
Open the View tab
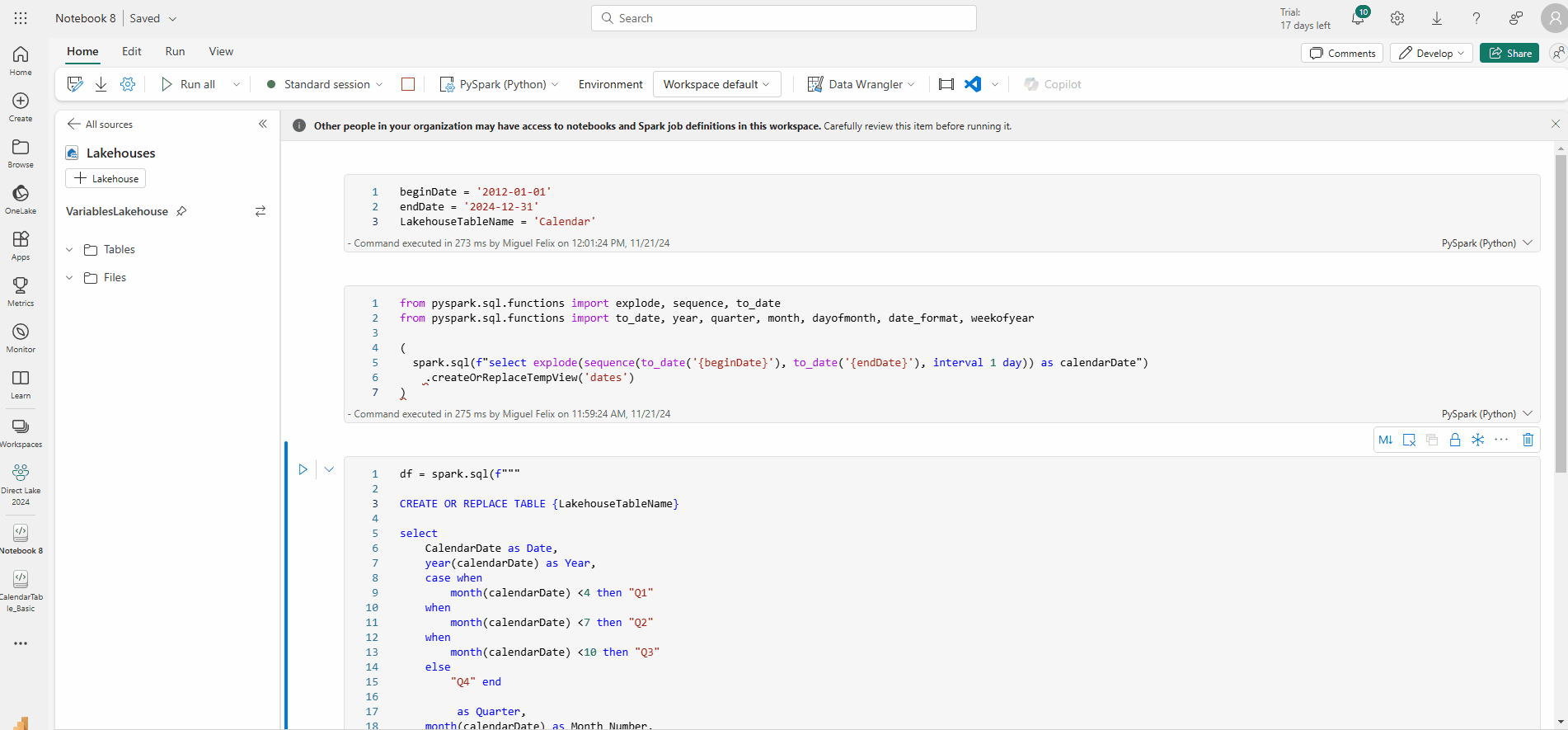tap(221, 51)
